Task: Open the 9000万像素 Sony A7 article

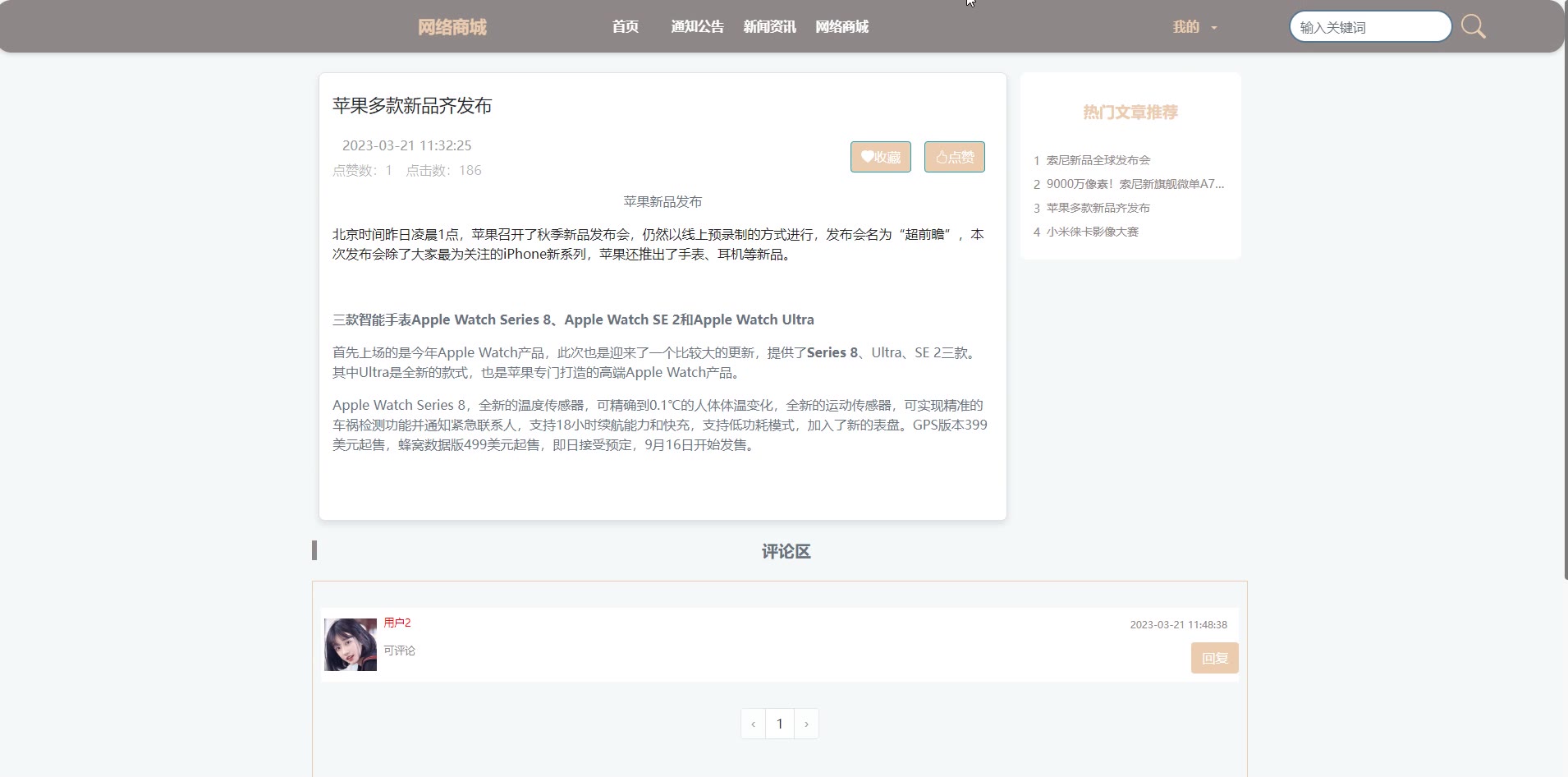Action: 1135,184
